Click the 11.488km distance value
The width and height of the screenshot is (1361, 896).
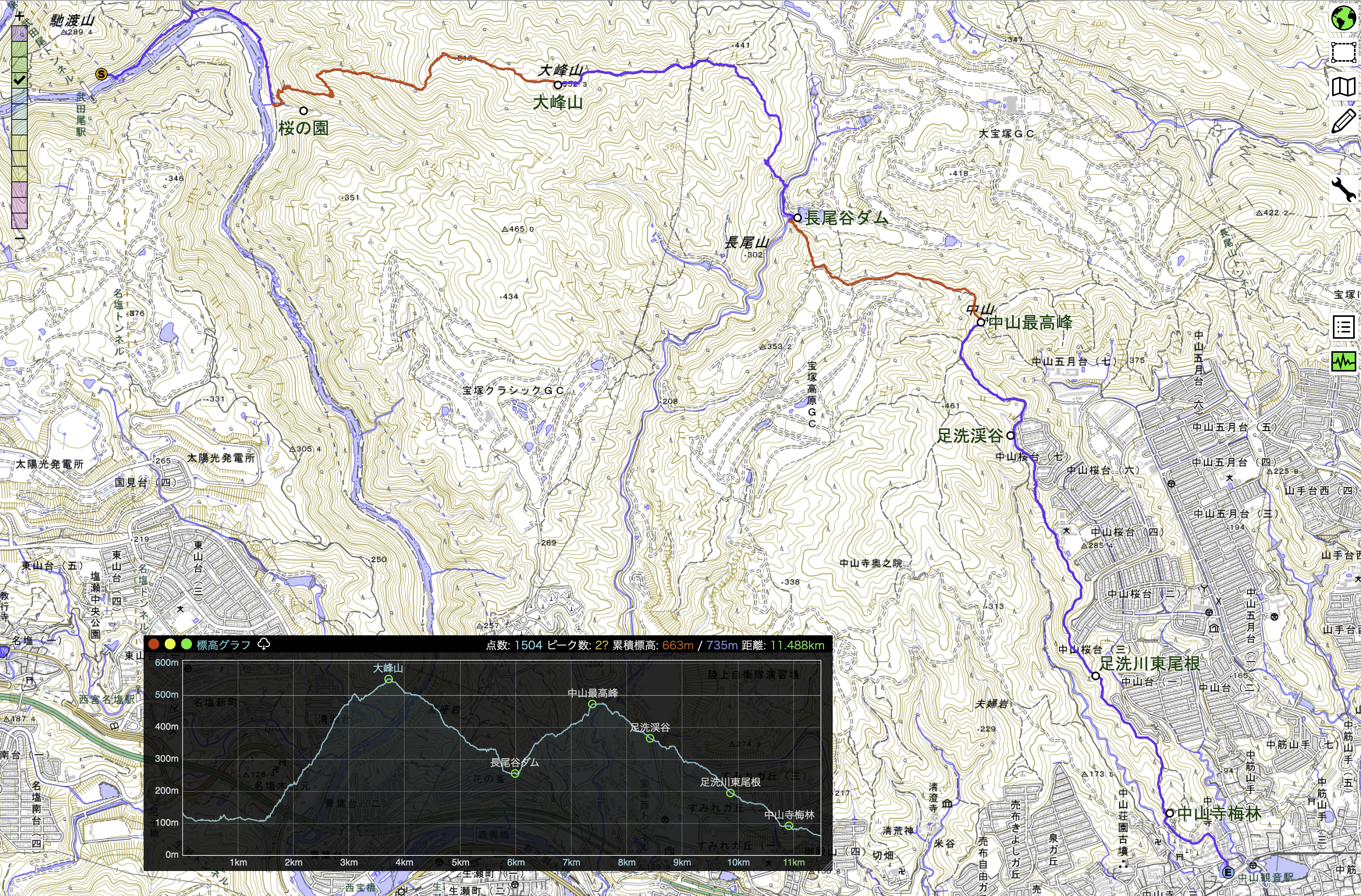[797, 645]
